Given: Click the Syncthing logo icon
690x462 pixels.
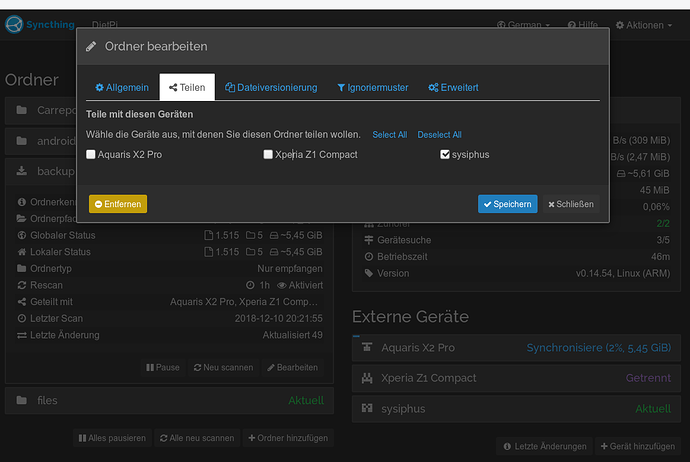Looking at the screenshot, I should pyautogui.click(x=14, y=24).
